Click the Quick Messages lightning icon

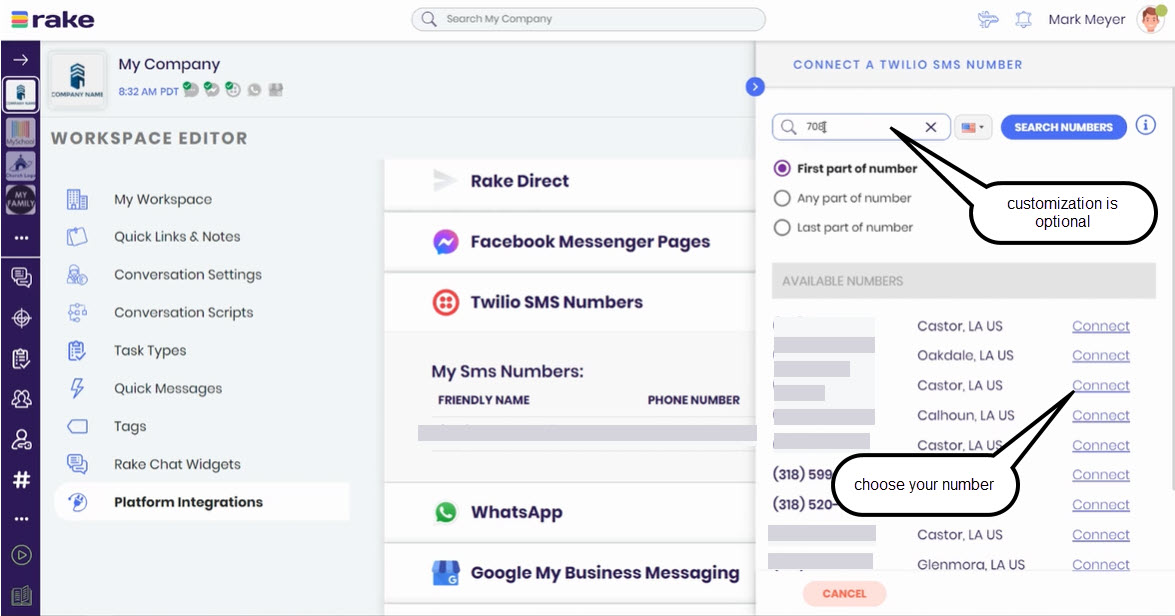(x=77, y=388)
